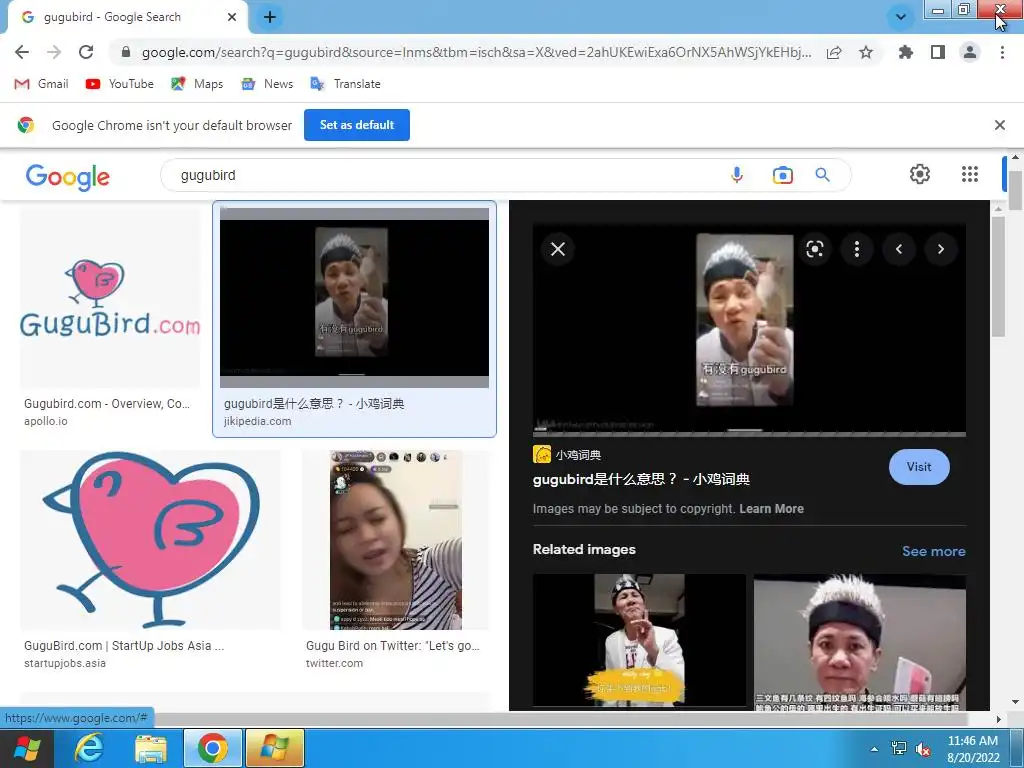Click the muted volume tray icon

[923, 749]
